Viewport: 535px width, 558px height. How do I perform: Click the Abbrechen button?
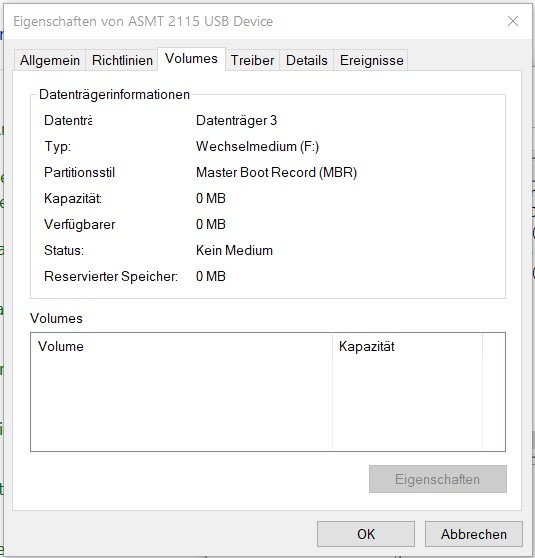[474, 534]
